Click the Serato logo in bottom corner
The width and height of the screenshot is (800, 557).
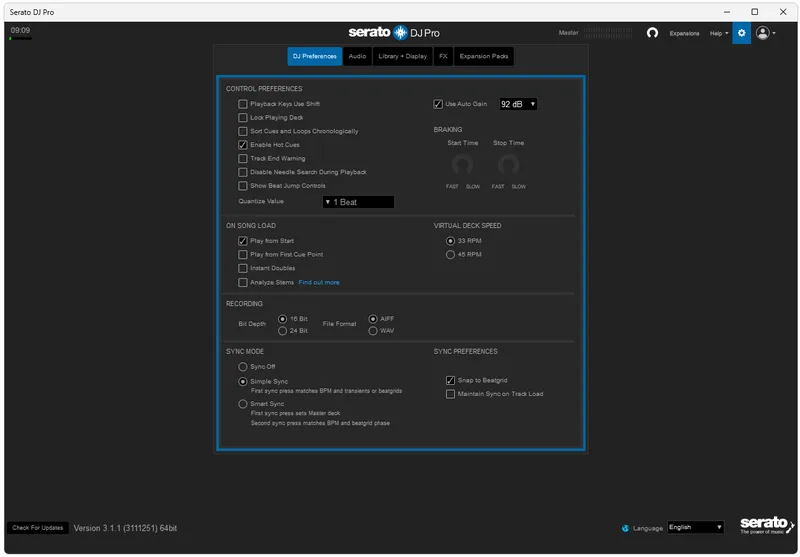(767, 525)
